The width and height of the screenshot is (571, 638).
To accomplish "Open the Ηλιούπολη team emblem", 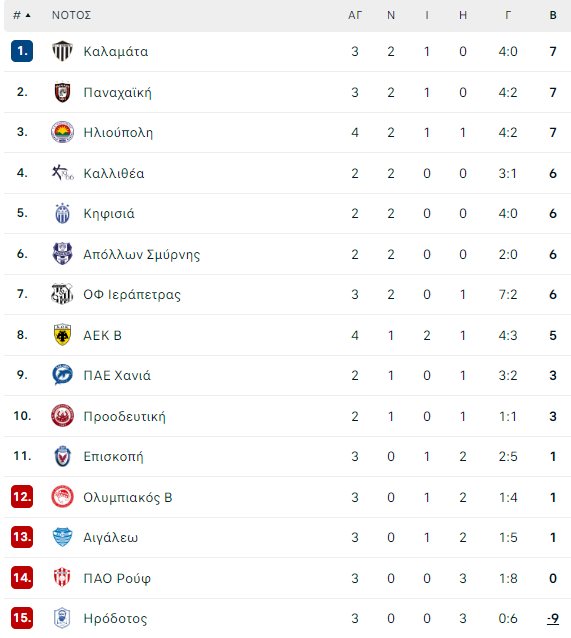I will (x=62, y=132).
